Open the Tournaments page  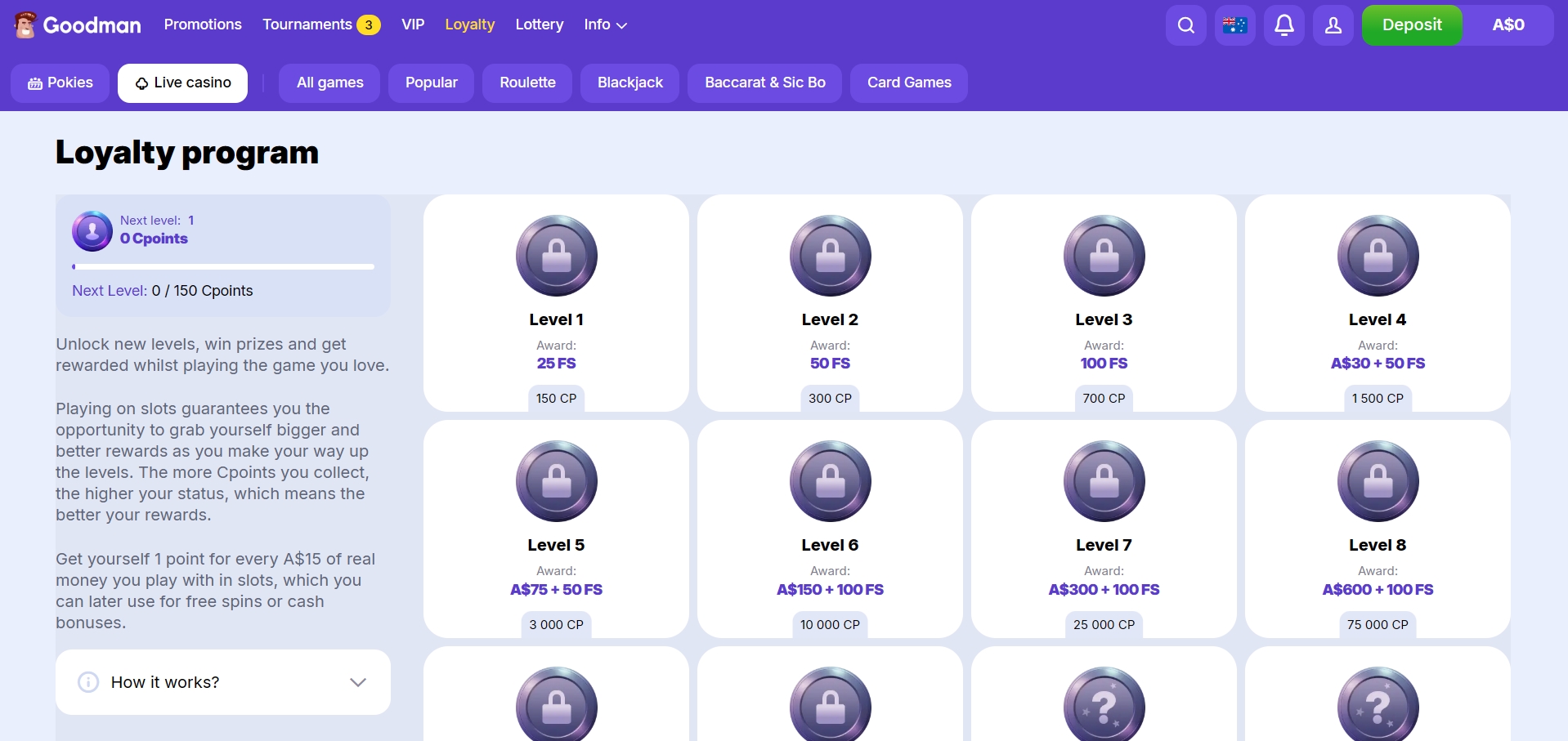(x=309, y=25)
